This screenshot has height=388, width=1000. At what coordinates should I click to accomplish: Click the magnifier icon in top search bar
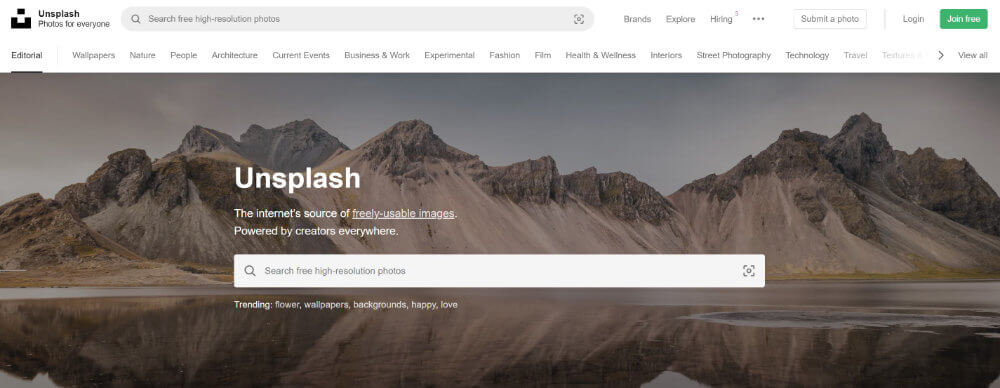pyautogui.click(x=136, y=19)
